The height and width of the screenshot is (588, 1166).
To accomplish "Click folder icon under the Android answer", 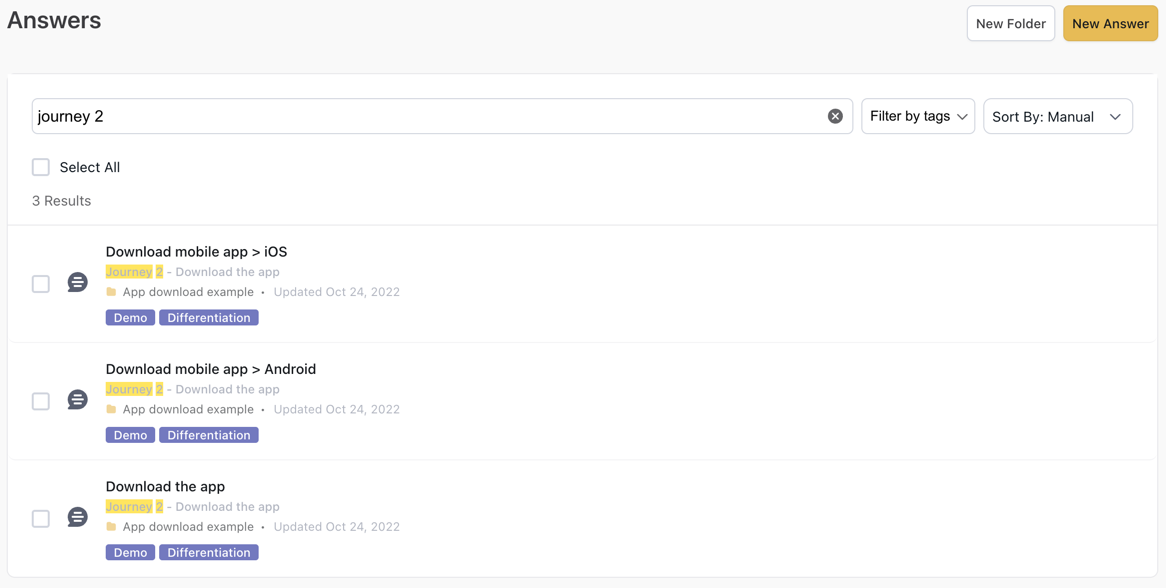I will [x=111, y=409].
